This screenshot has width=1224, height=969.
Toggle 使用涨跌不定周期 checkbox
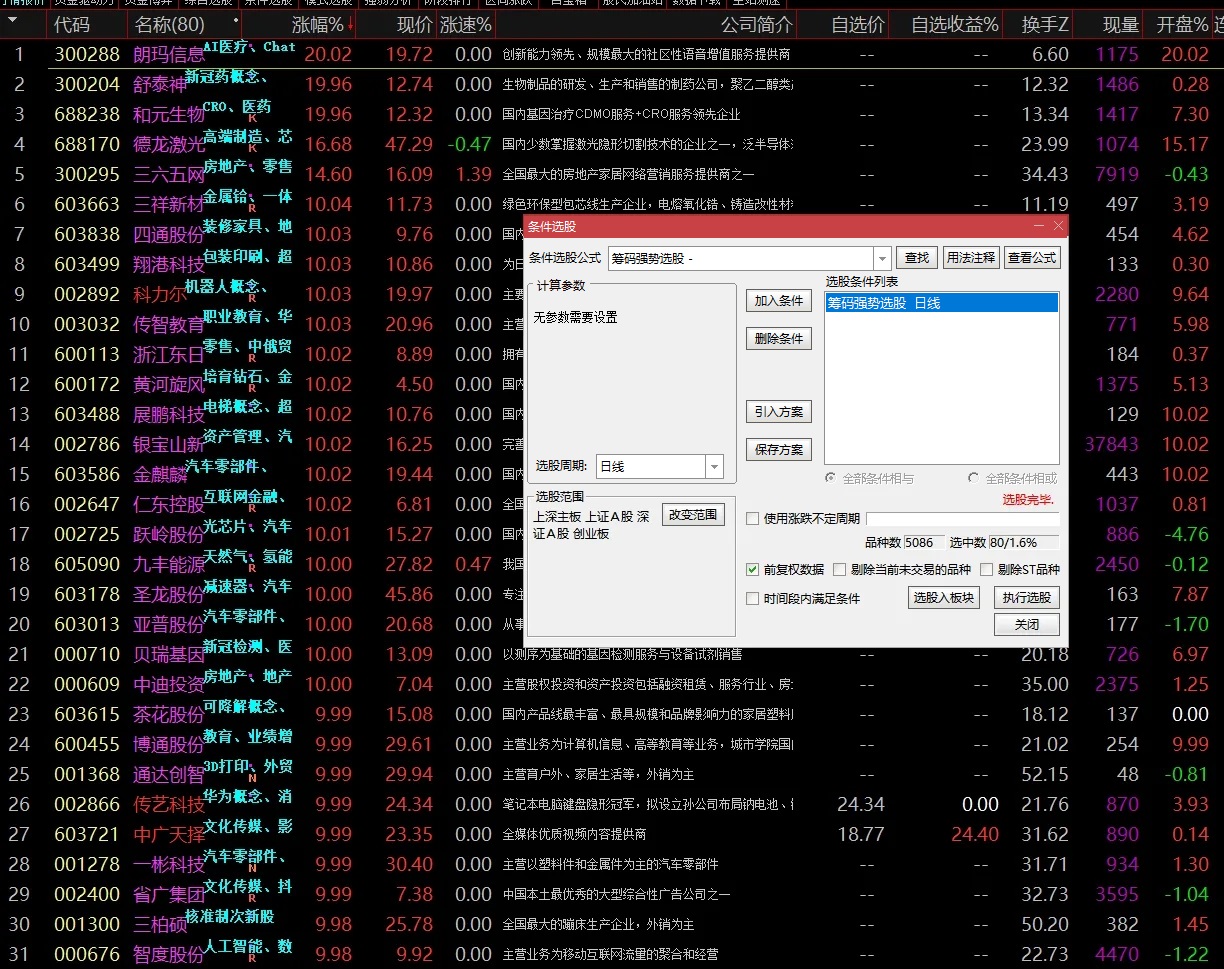click(753, 518)
